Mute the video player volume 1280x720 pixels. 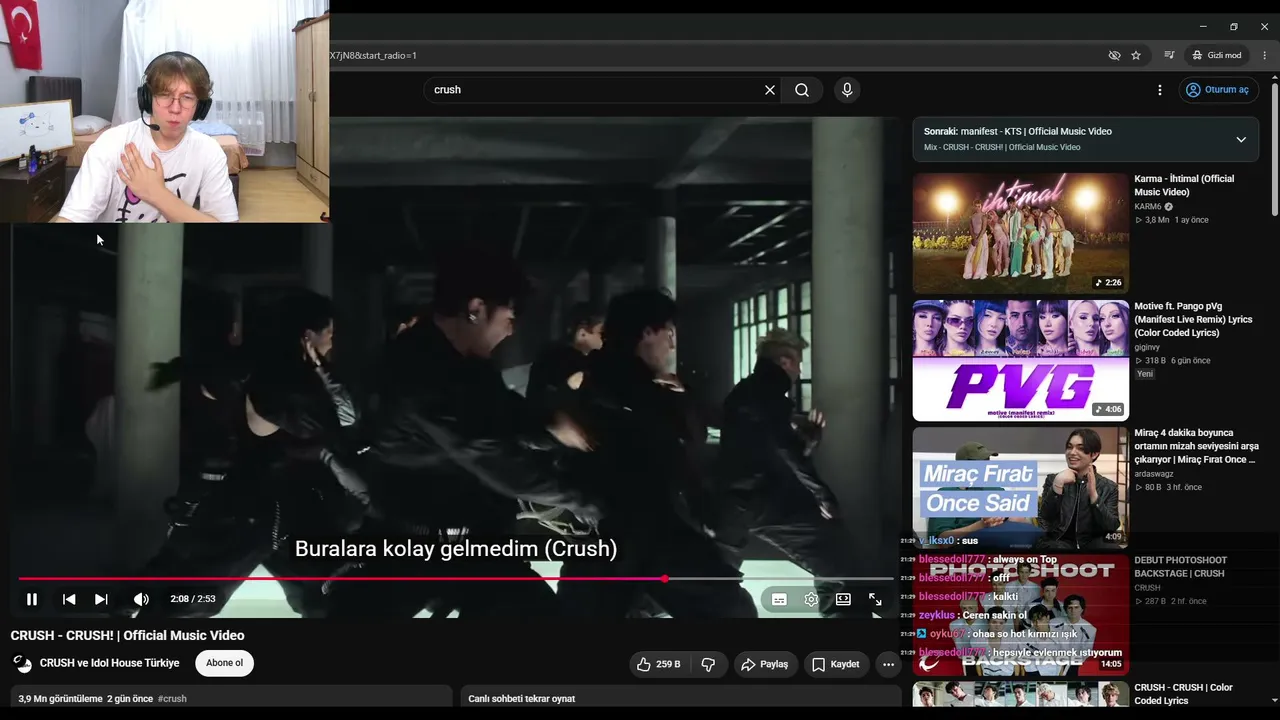[141, 599]
